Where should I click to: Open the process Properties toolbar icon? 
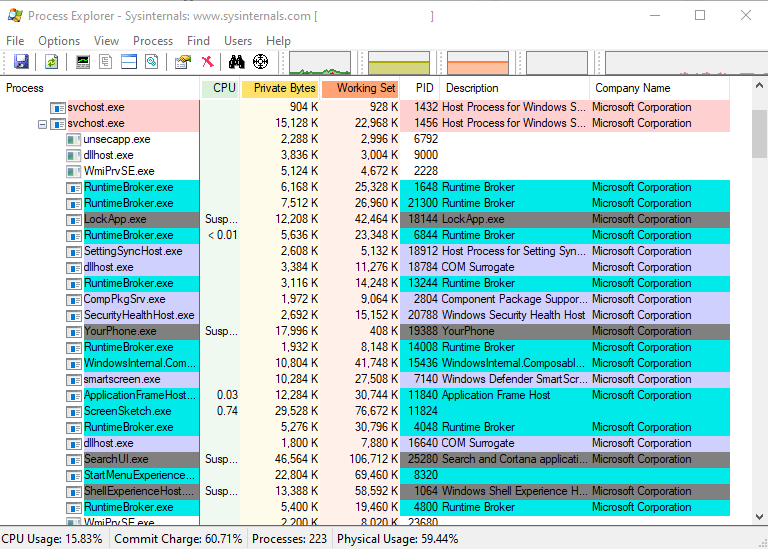click(x=183, y=62)
